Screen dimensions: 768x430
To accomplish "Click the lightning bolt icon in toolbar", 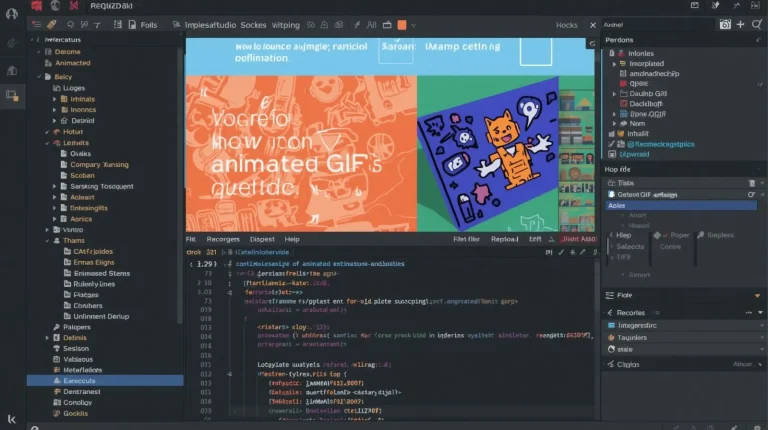I will coord(357,24).
